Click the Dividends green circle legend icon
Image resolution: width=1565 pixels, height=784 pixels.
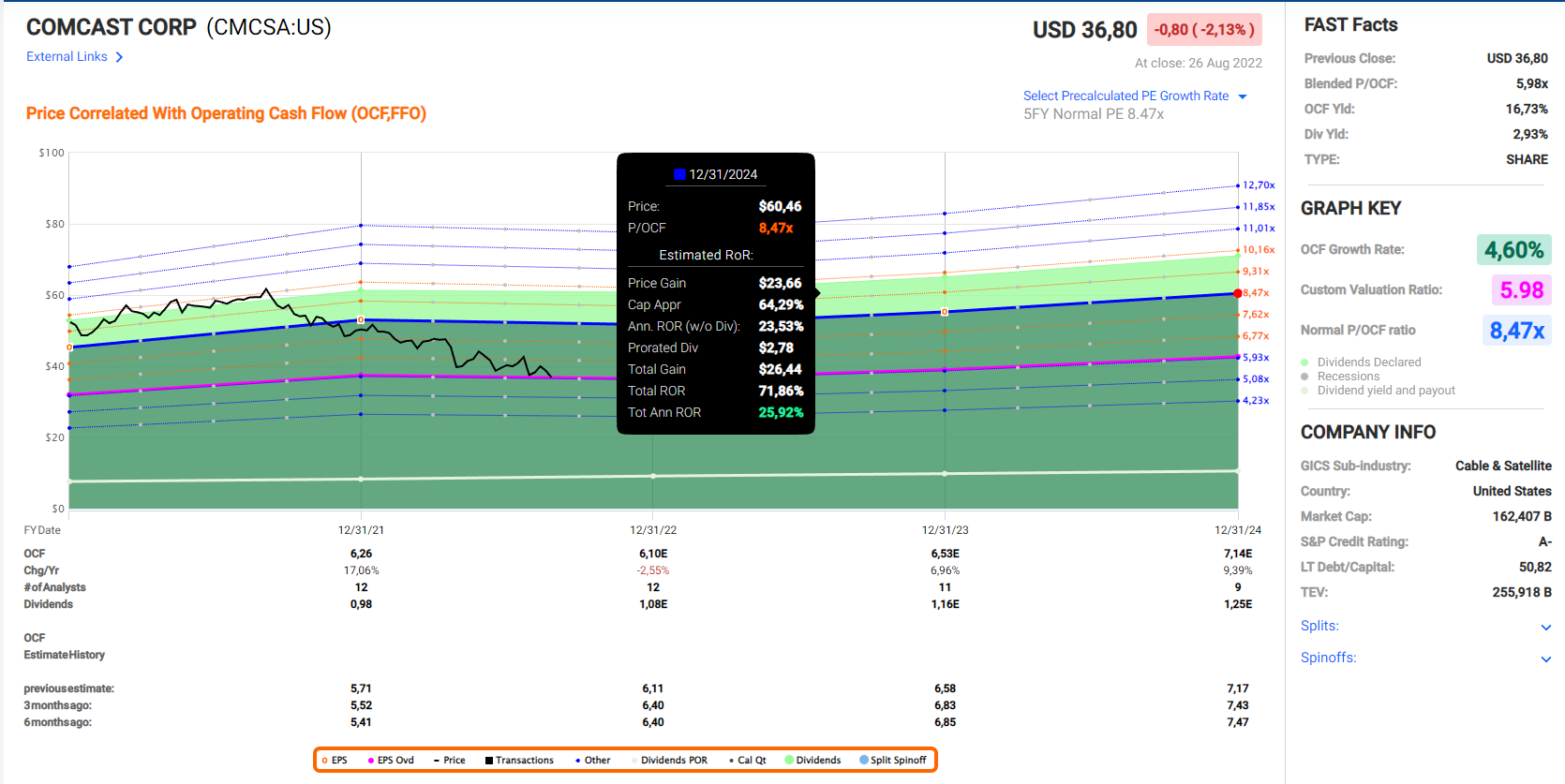tap(790, 761)
